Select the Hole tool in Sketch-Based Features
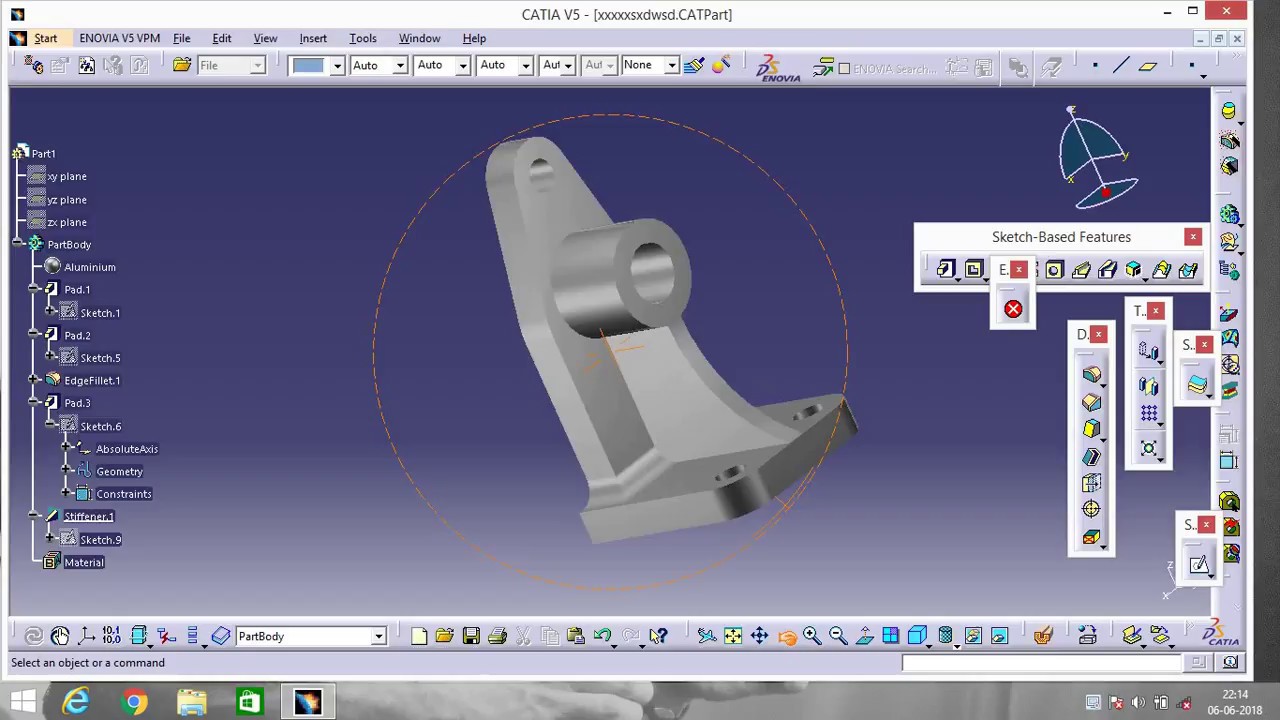Screen dimensions: 1280x720 [1054, 269]
